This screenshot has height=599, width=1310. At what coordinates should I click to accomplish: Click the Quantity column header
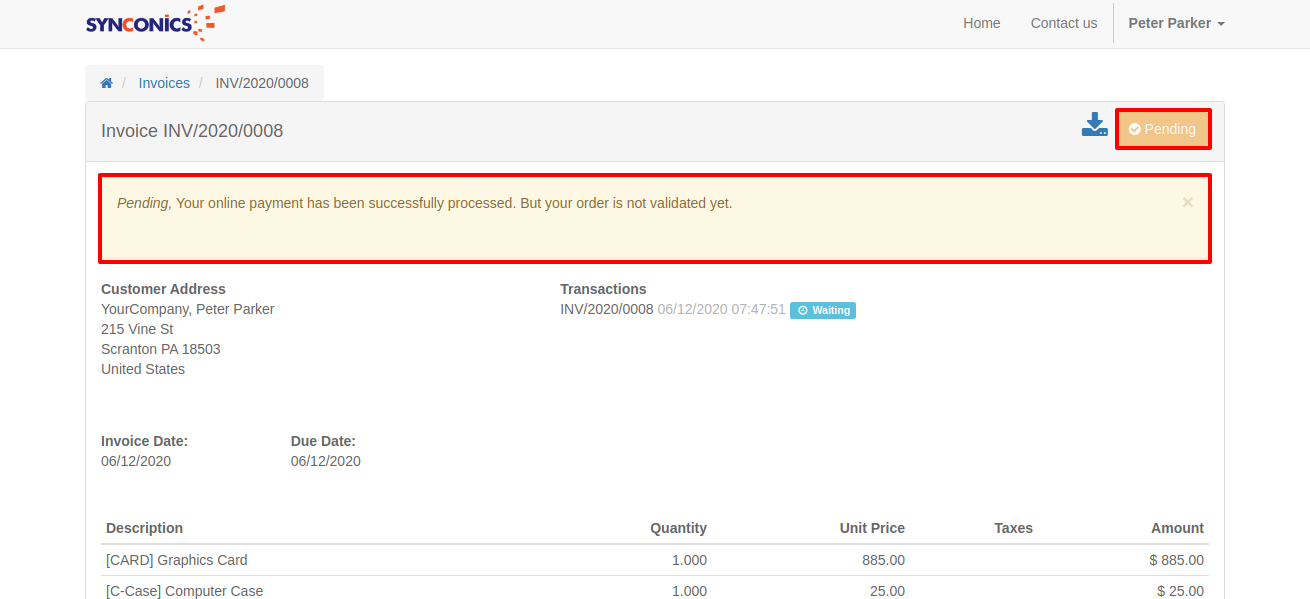pyautogui.click(x=678, y=528)
